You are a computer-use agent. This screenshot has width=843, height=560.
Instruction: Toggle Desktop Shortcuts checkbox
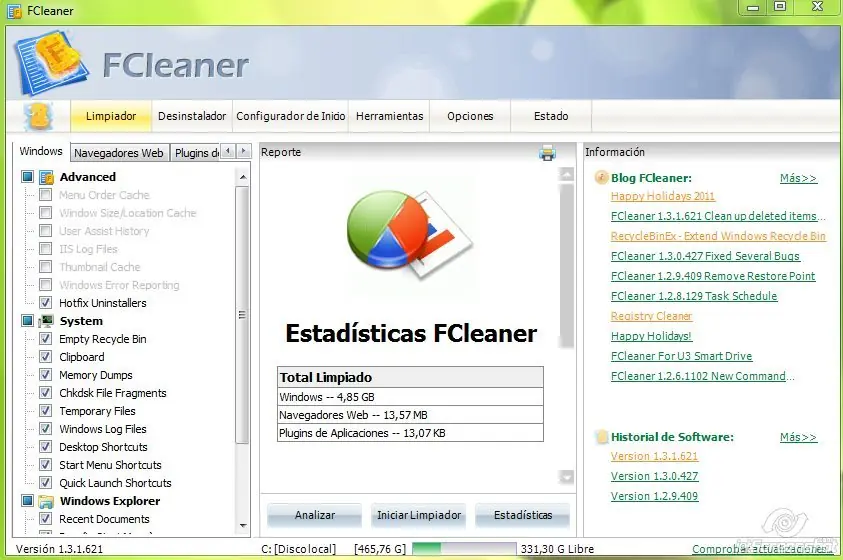tap(46, 447)
